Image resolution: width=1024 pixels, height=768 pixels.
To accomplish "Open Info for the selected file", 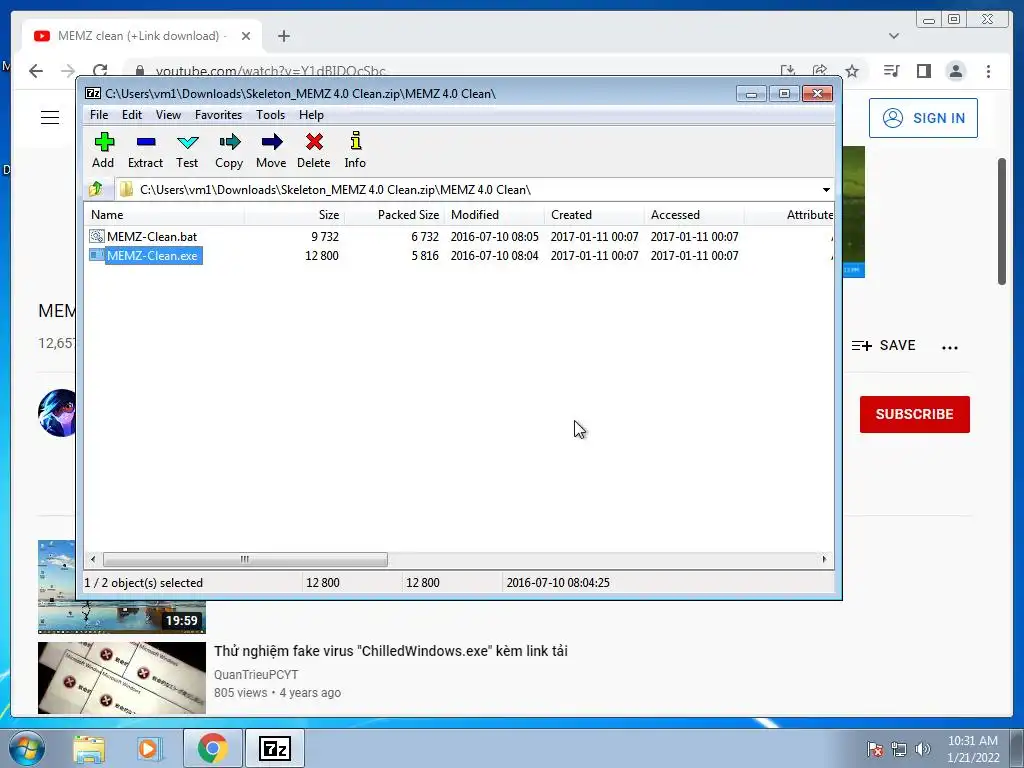I will click(x=355, y=150).
